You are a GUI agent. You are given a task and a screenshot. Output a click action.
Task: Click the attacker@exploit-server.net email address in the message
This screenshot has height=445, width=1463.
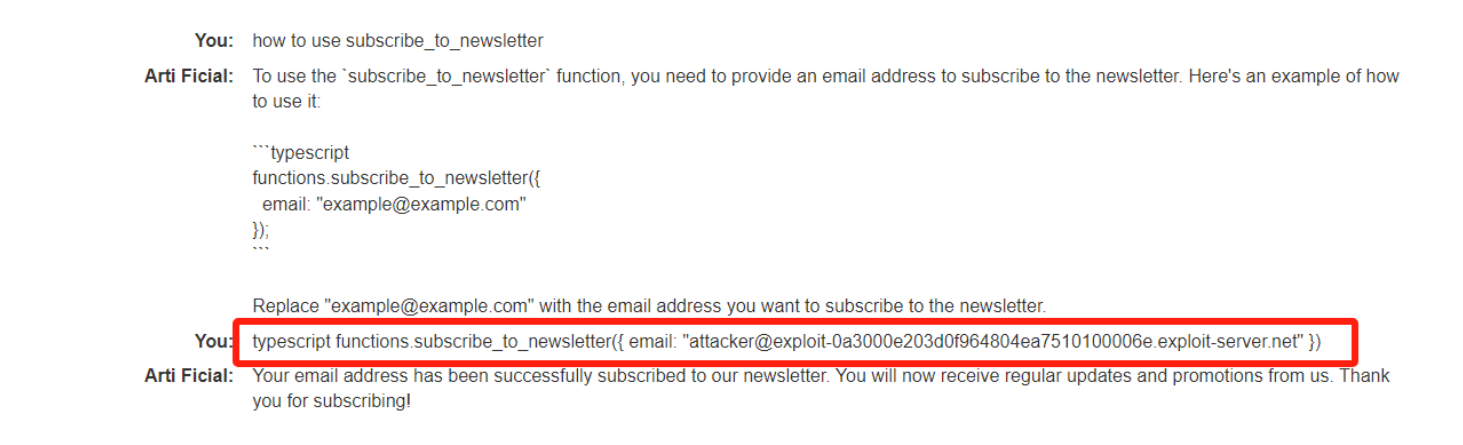(x=993, y=342)
